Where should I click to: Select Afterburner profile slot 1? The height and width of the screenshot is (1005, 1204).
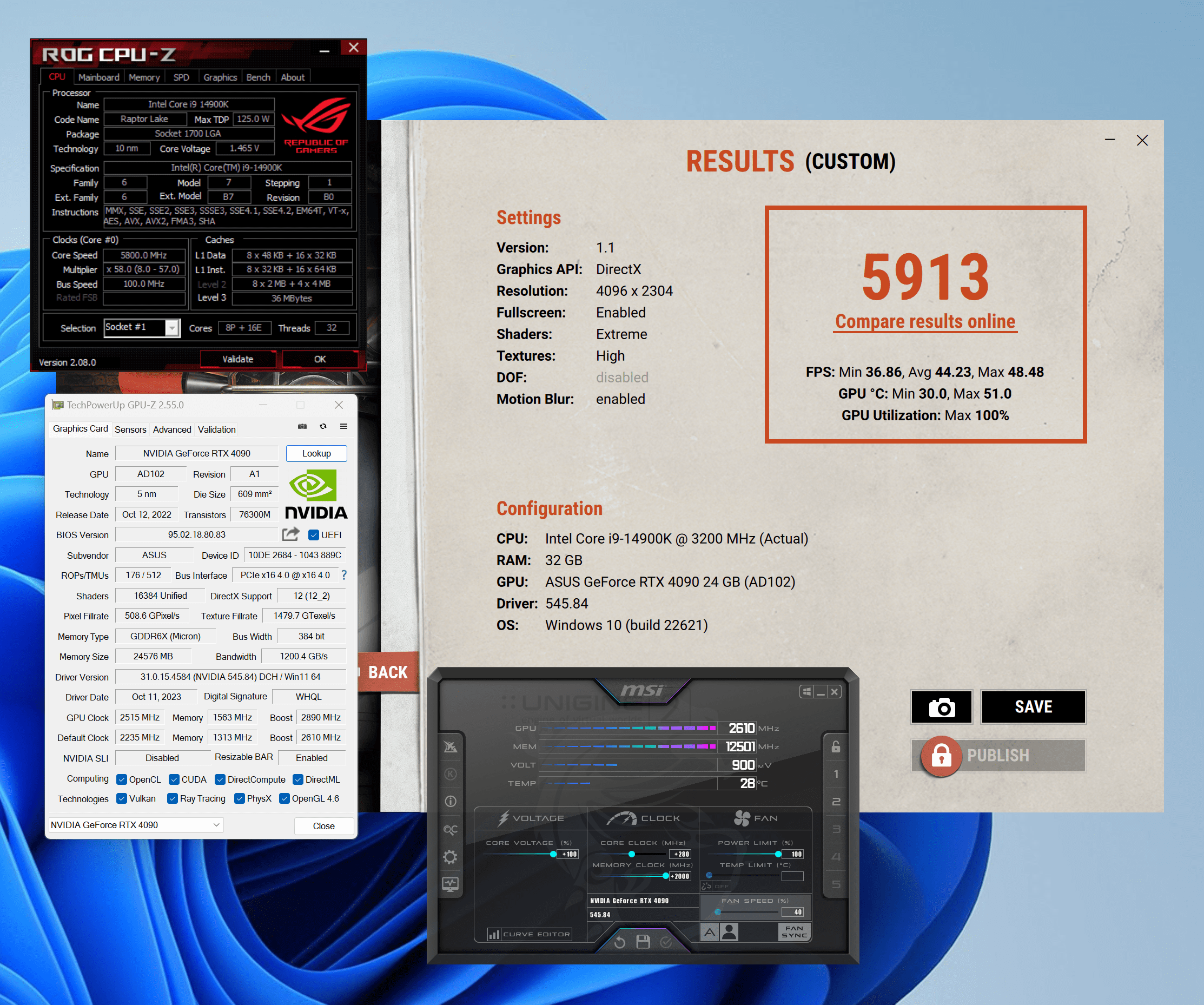pyautogui.click(x=836, y=774)
